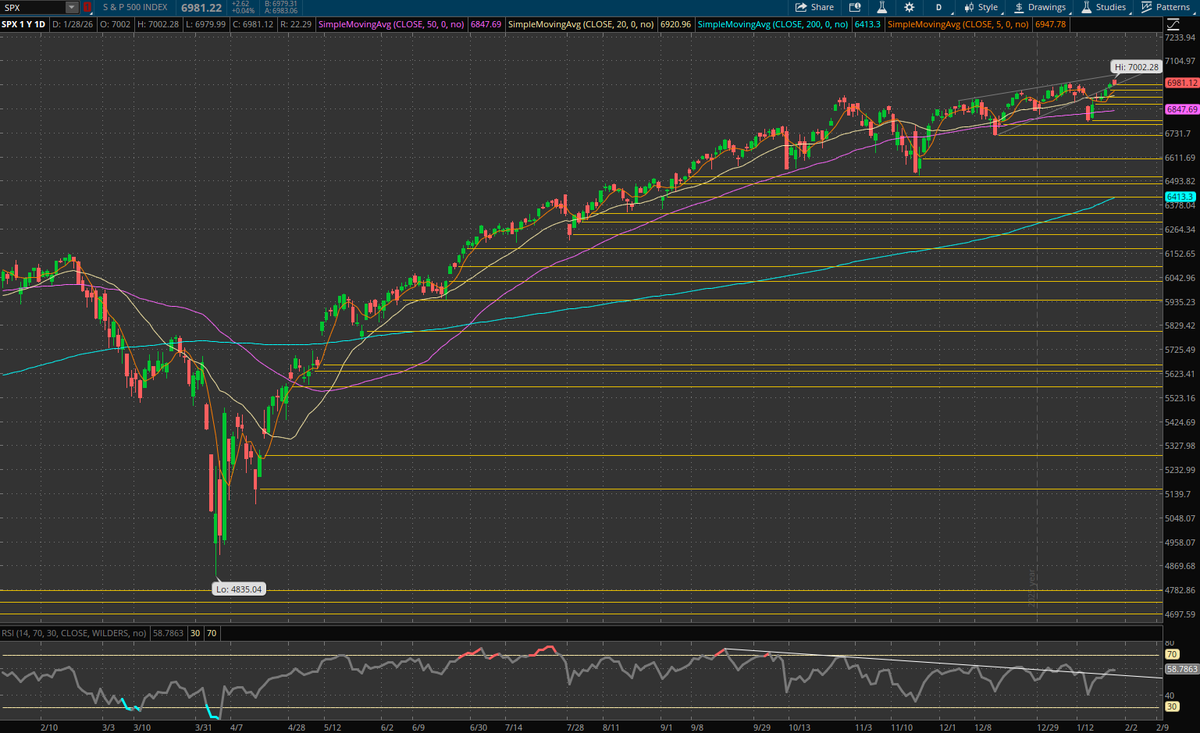Image resolution: width=1200 pixels, height=733 pixels.
Task: Select SimpleMovingAvg (CLOSE, 200, 0, no) study label
Action: click(774, 24)
